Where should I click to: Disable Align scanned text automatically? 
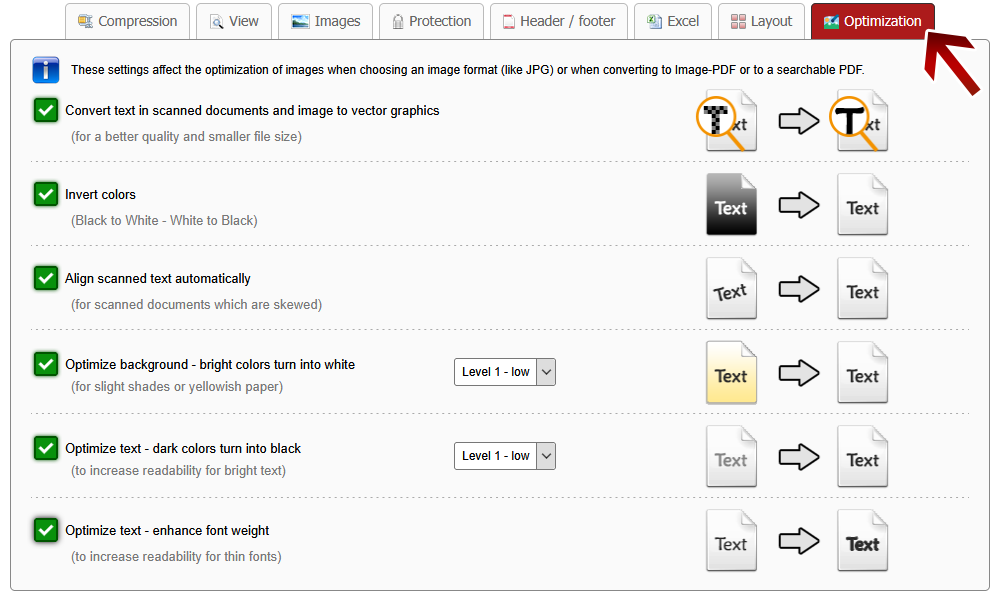pyautogui.click(x=46, y=278)
